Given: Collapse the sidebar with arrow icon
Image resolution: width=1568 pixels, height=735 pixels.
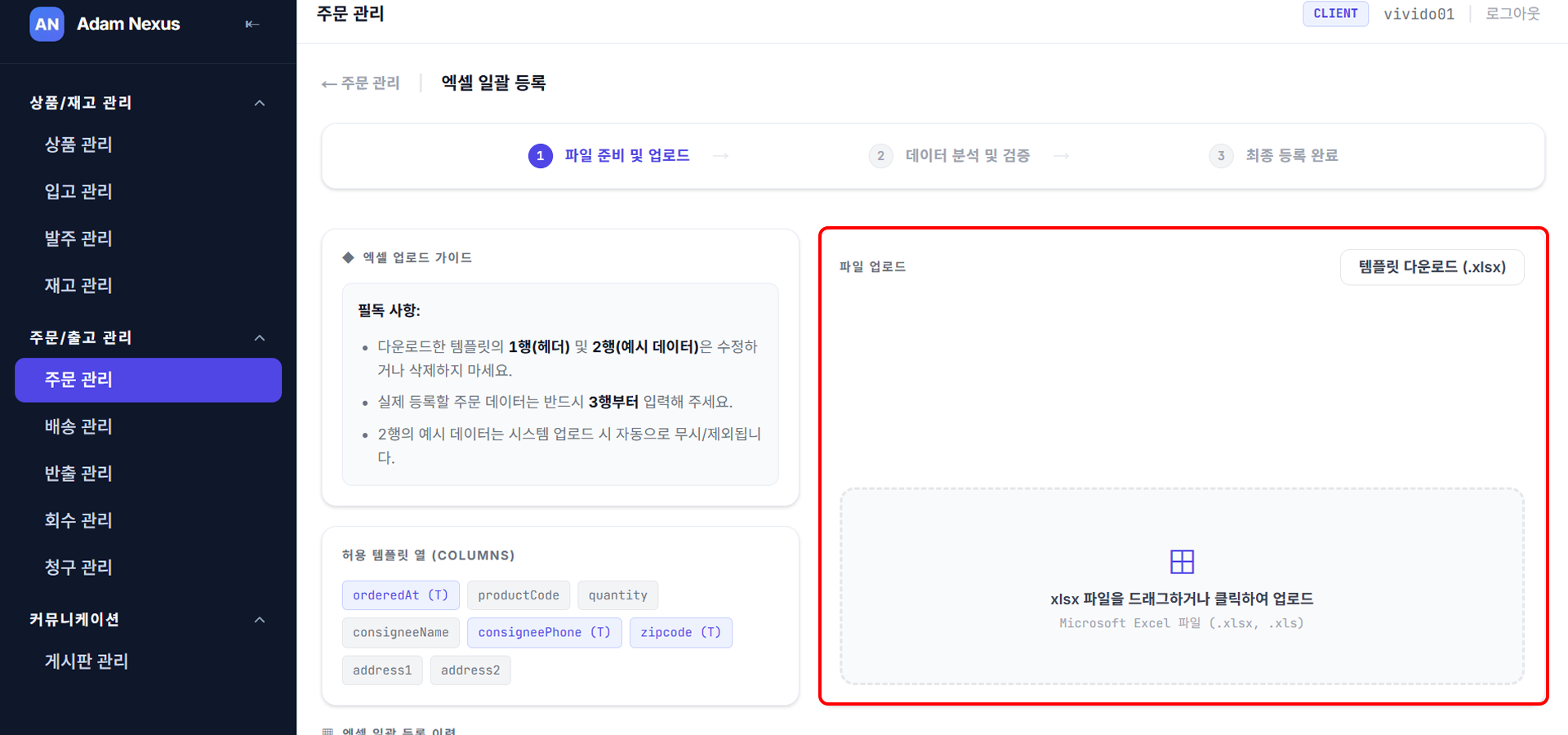Looking at the screenshot, I should coord(252,24).
